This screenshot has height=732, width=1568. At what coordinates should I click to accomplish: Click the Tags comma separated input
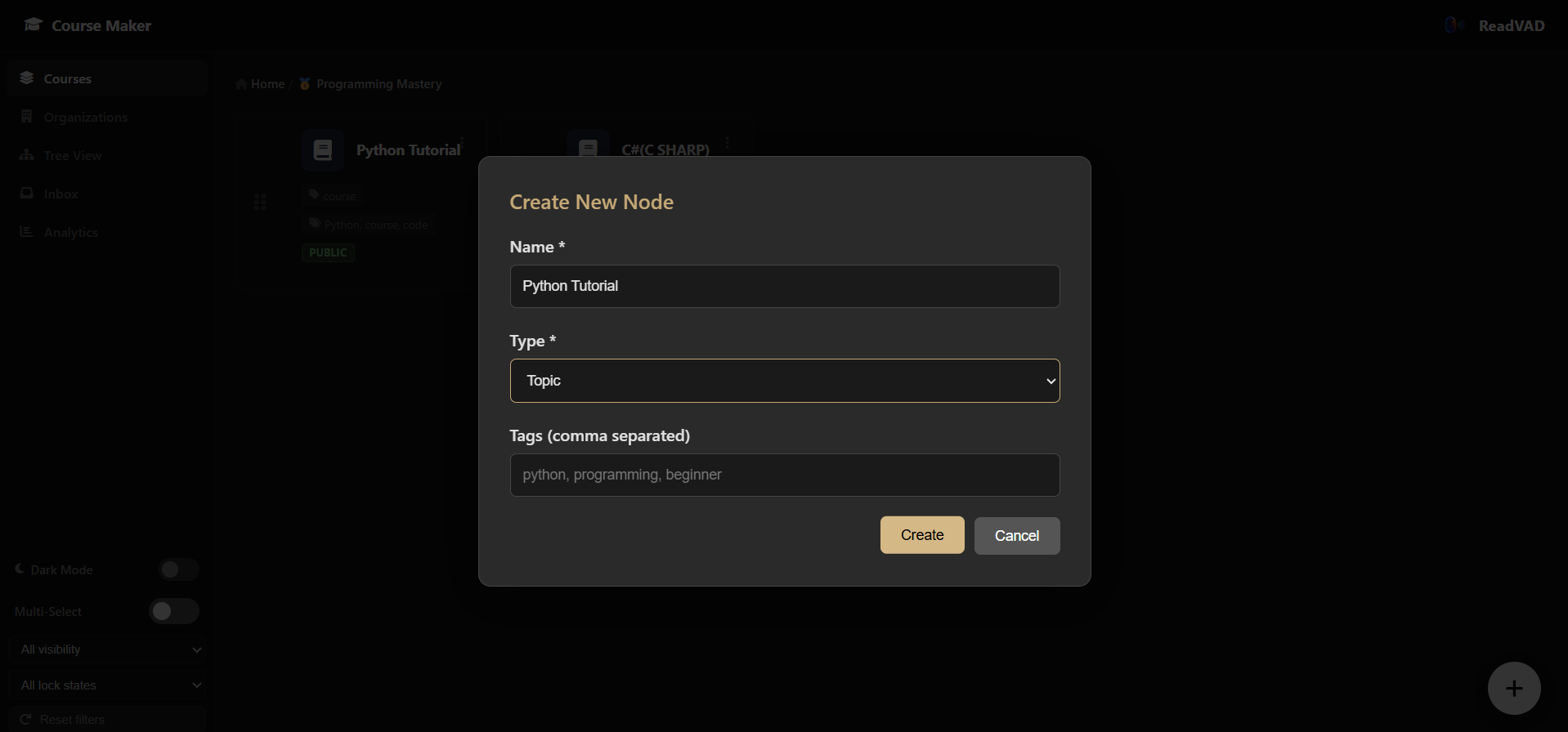785,475
